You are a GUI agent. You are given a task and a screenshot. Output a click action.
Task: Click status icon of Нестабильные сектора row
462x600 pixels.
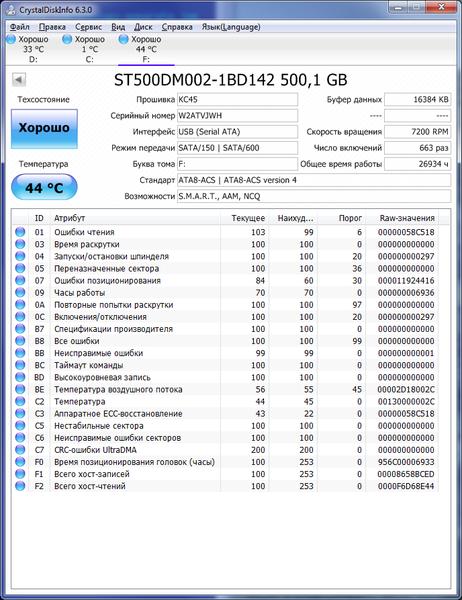20,426
